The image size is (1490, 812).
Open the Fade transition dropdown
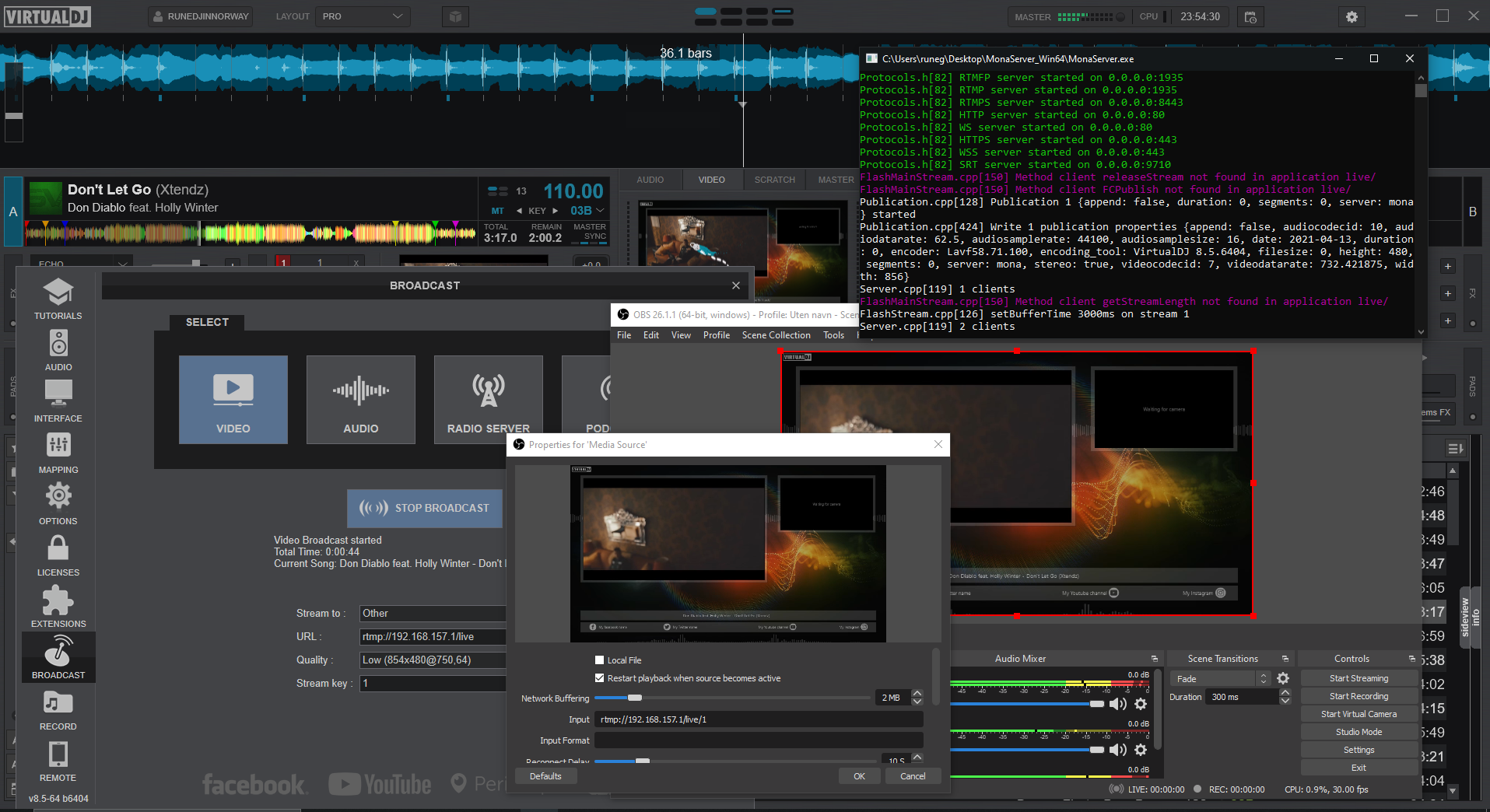(1219, 679)
